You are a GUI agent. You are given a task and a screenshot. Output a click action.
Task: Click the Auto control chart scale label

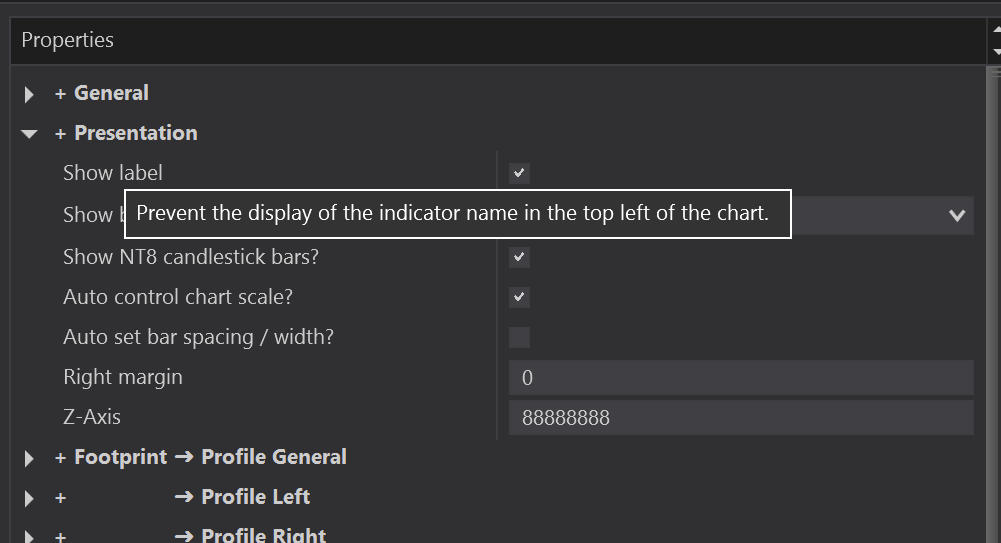(x=177, y=297)
